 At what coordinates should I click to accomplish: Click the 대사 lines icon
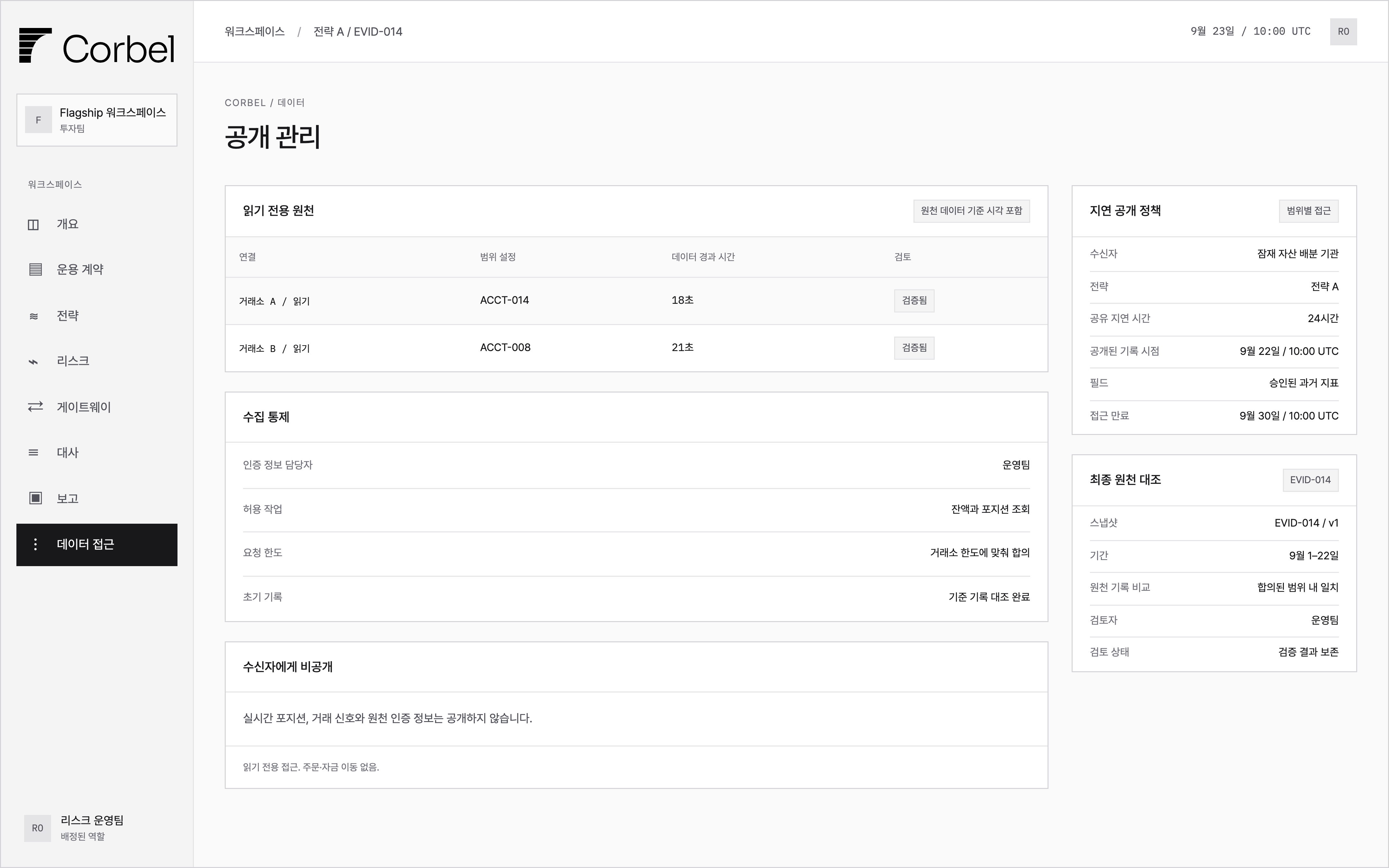(34, 452)
